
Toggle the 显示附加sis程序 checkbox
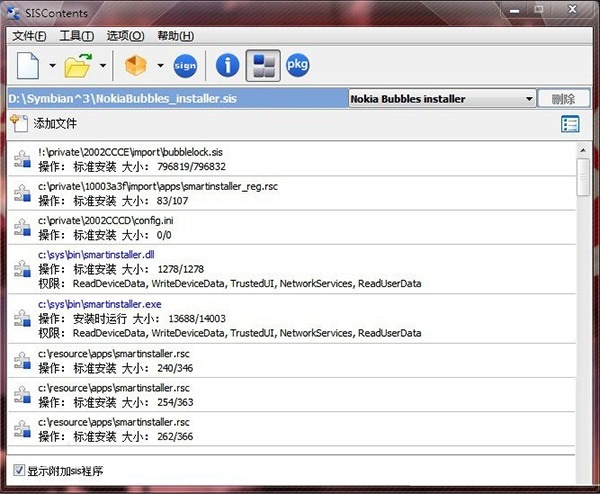19,470
